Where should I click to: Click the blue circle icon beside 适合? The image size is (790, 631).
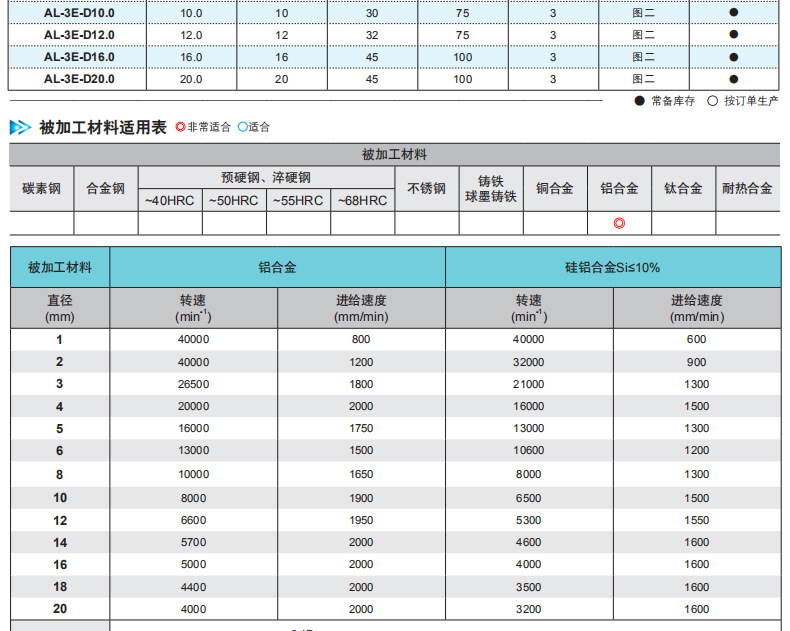click(x=243, y=127)
